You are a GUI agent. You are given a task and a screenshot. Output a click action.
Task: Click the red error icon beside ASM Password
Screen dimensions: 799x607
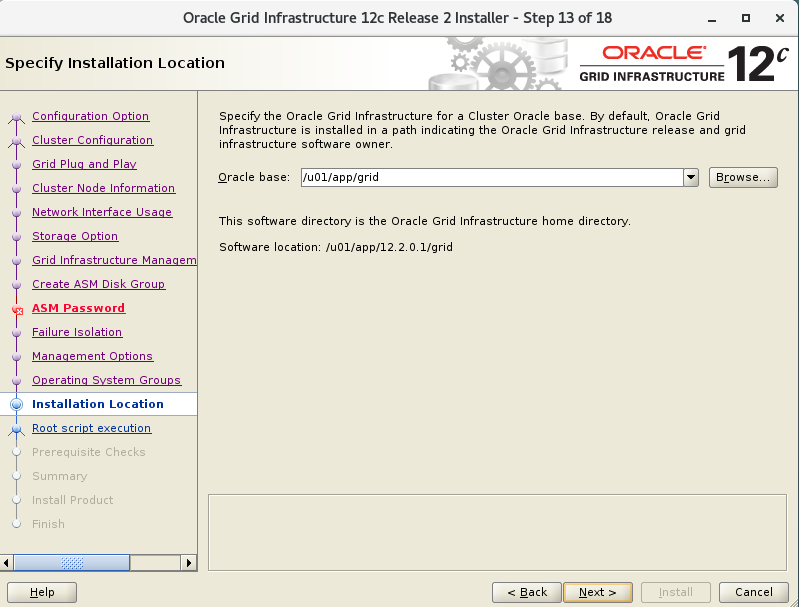pos(17,309)
